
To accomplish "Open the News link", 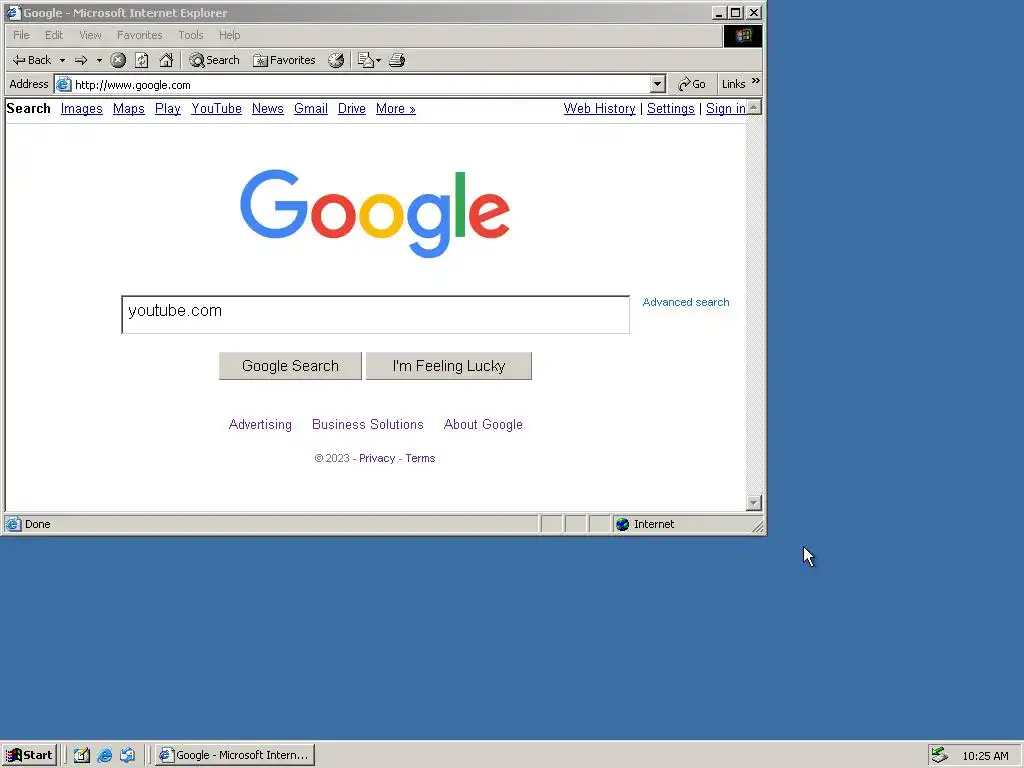I will pyautogui.click(x=268, y=109).
